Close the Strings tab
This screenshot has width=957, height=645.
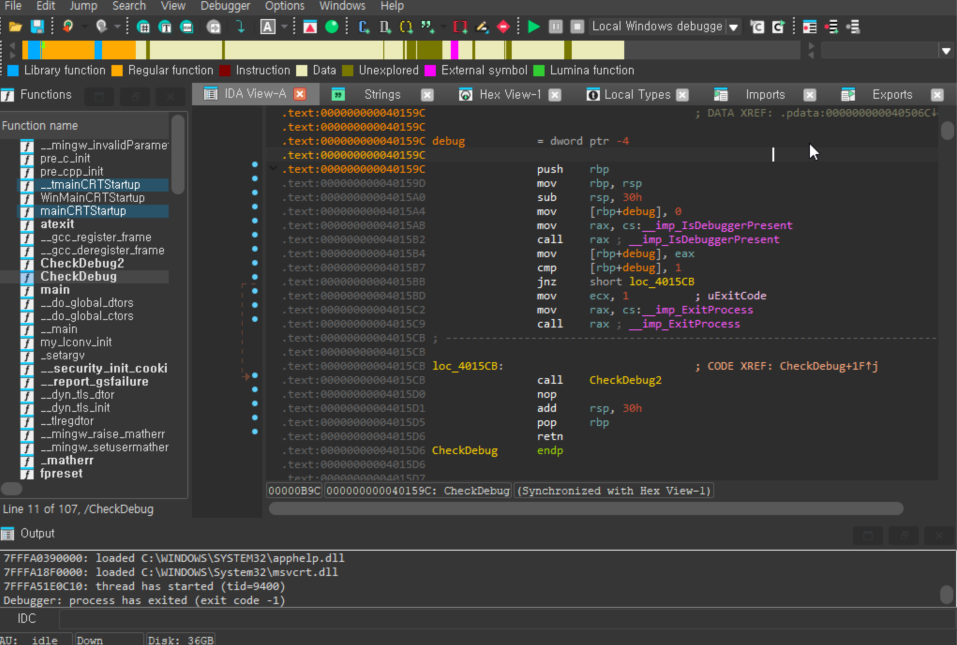(427, 95)
